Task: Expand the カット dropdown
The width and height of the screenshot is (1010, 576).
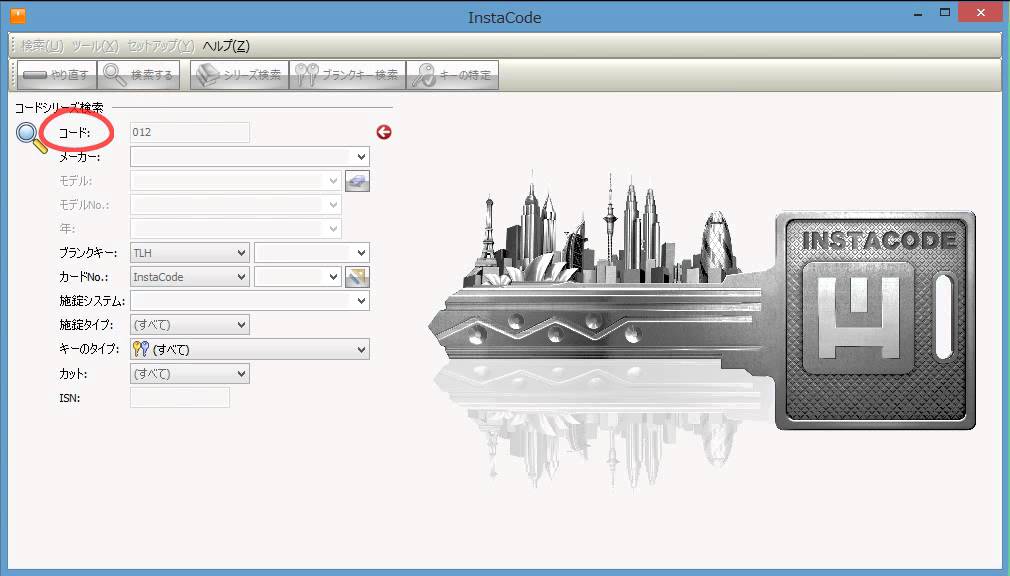Action: pyautogui.click(x=242, y=374)
